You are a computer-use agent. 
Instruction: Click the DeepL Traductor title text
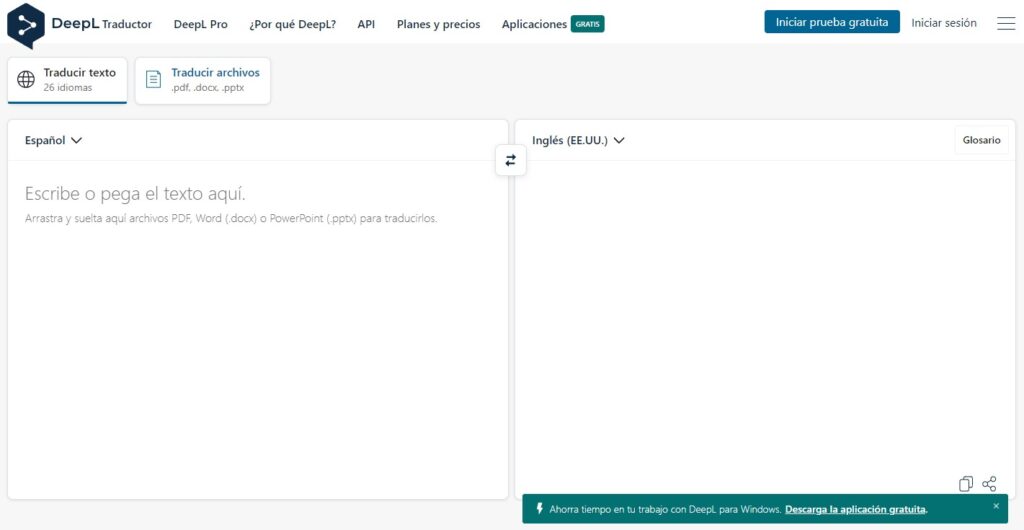click(101, 24)
